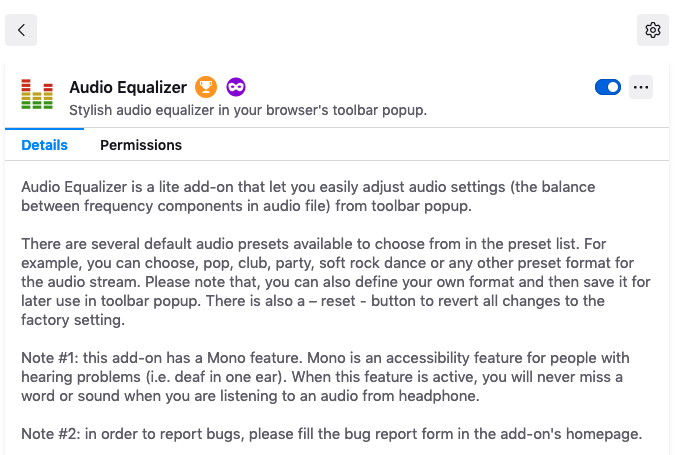Open the three-dots more options menu
Viewport: 676px width, 455px height.
[642, 87]
